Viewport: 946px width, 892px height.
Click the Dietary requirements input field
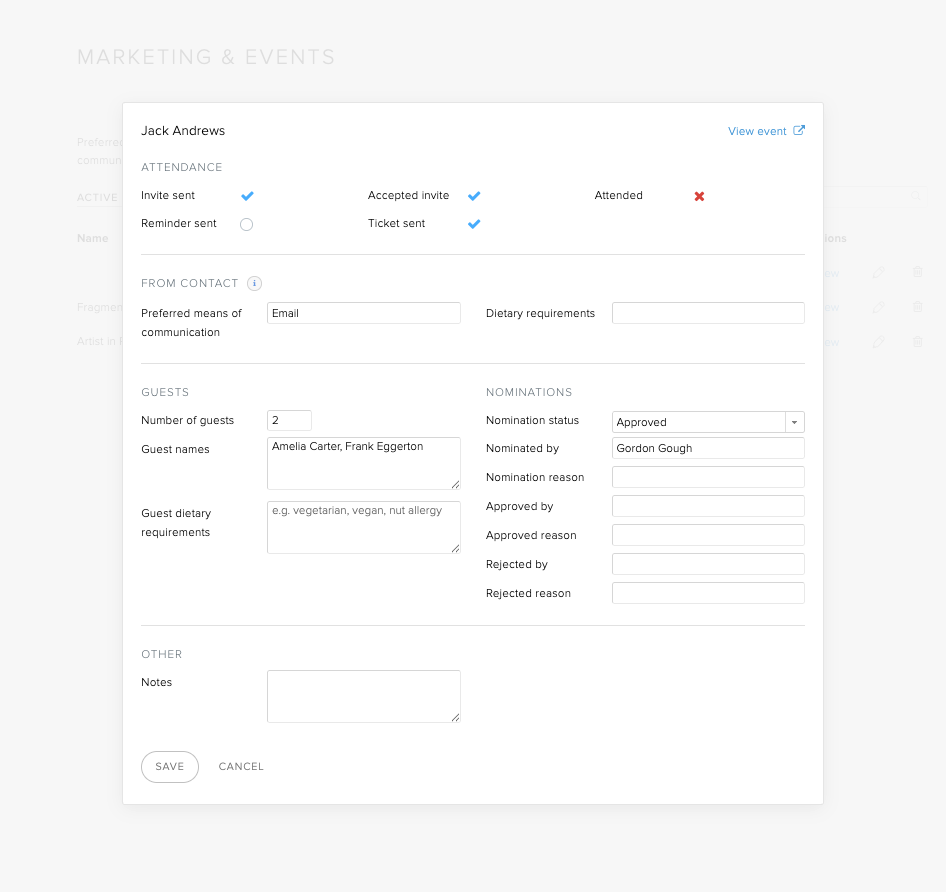pos(708,313)
